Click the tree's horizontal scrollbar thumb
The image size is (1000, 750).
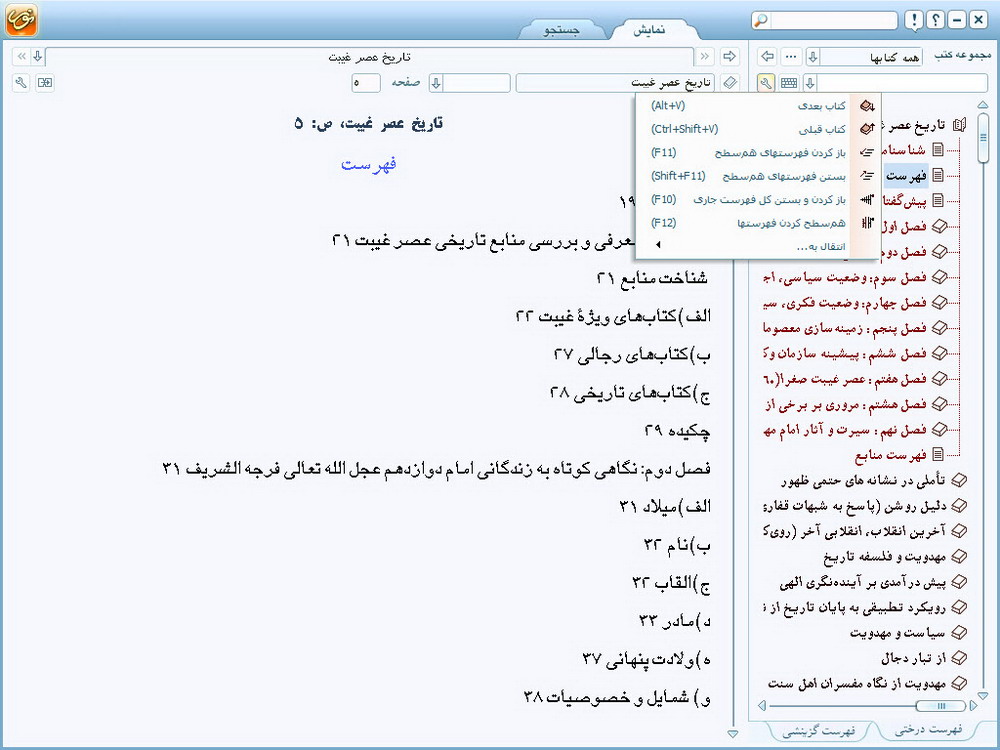coord(941,705)
